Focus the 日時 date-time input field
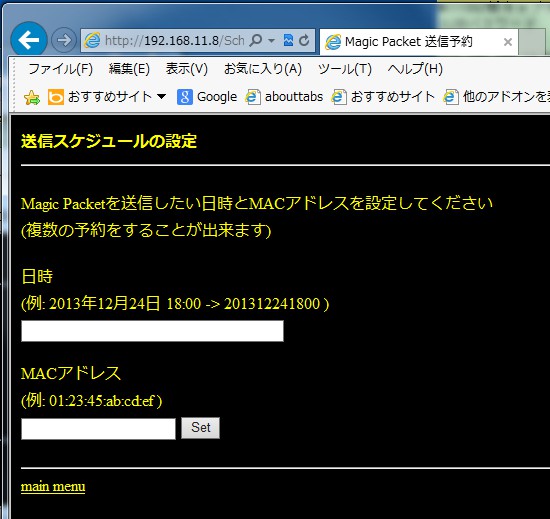550x519 pixels. (152, 331)
